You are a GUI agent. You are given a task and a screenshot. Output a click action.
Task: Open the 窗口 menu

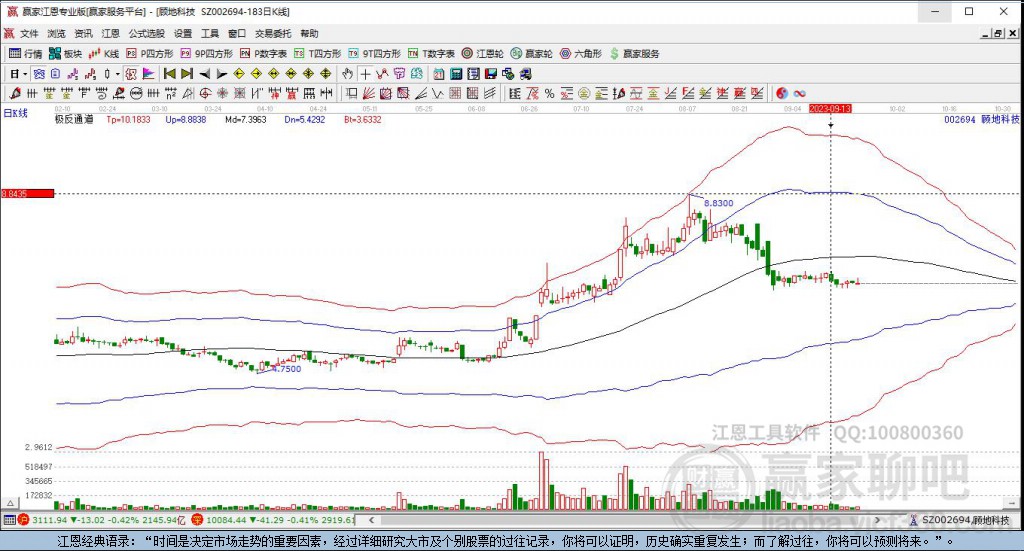pos(236,33)
